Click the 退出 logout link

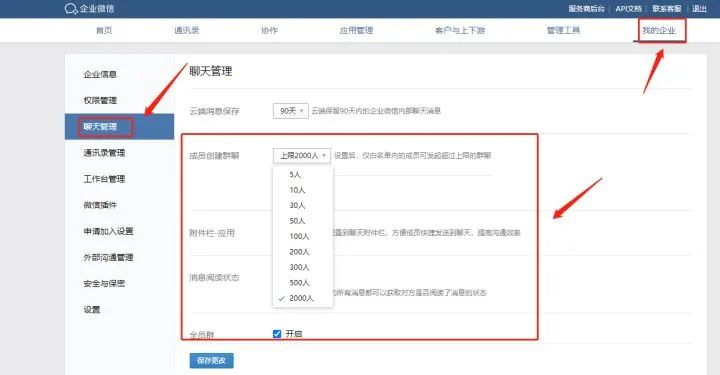pos(699,9)
